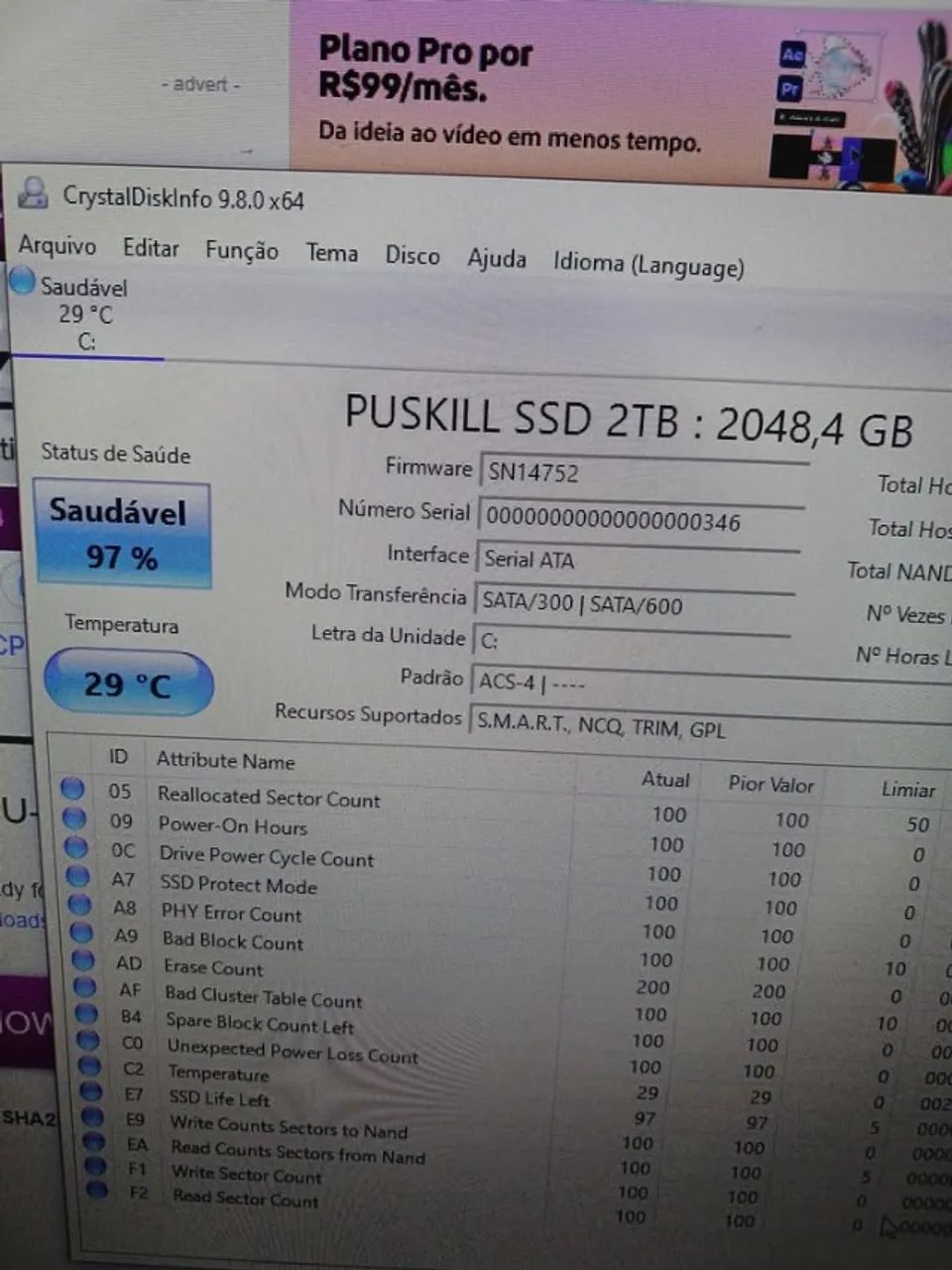Click the Reallocated Sector Count status icon

pyautogui.click(x=72, y=789)
